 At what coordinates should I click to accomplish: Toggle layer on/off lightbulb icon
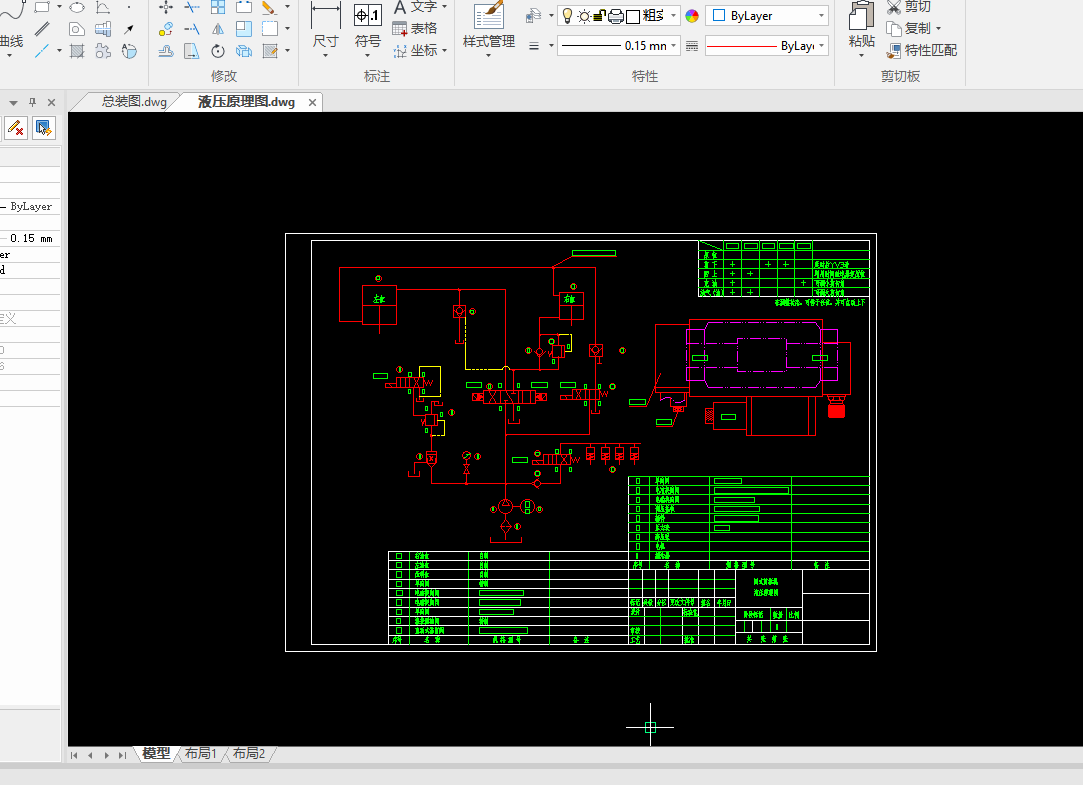point(566,16)
